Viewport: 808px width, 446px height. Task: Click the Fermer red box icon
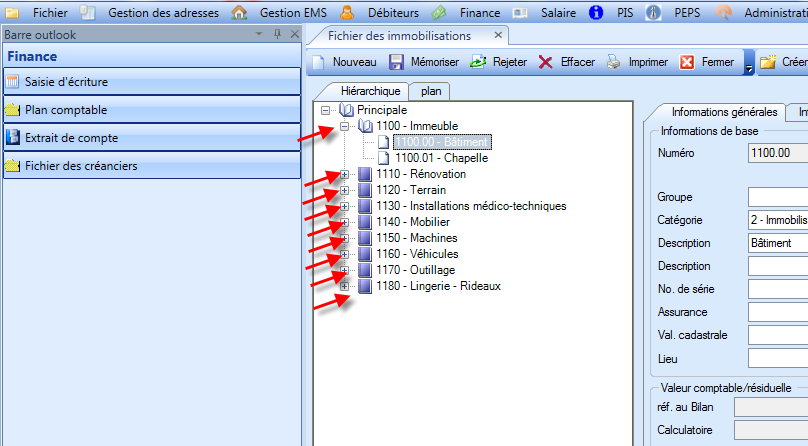click(687, 62)
